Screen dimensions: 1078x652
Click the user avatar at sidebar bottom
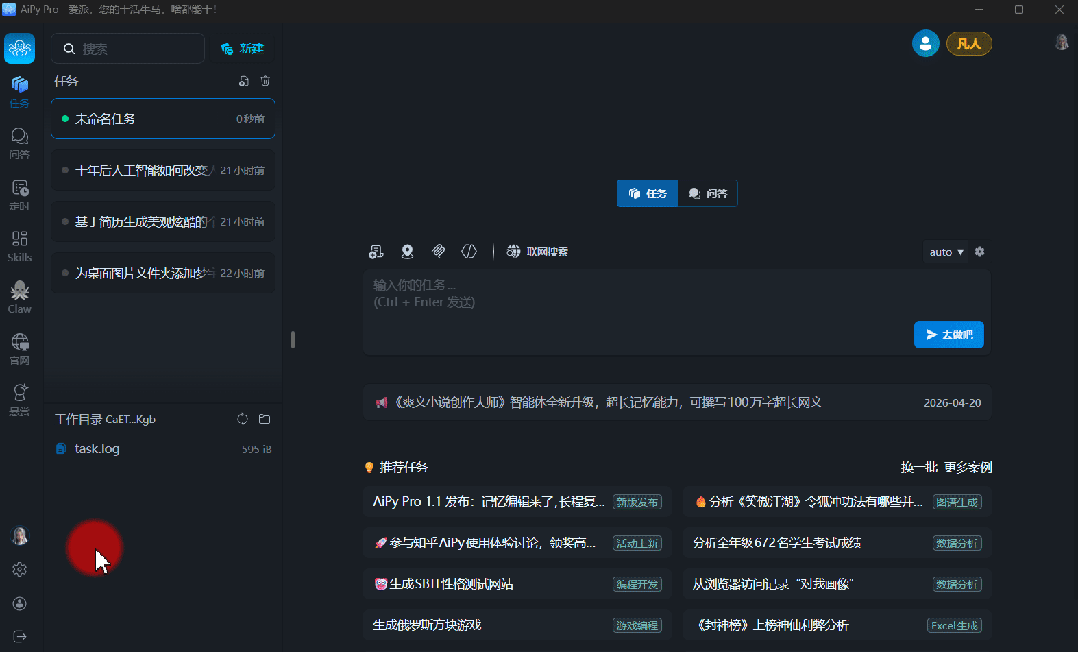tap(20, 536)
